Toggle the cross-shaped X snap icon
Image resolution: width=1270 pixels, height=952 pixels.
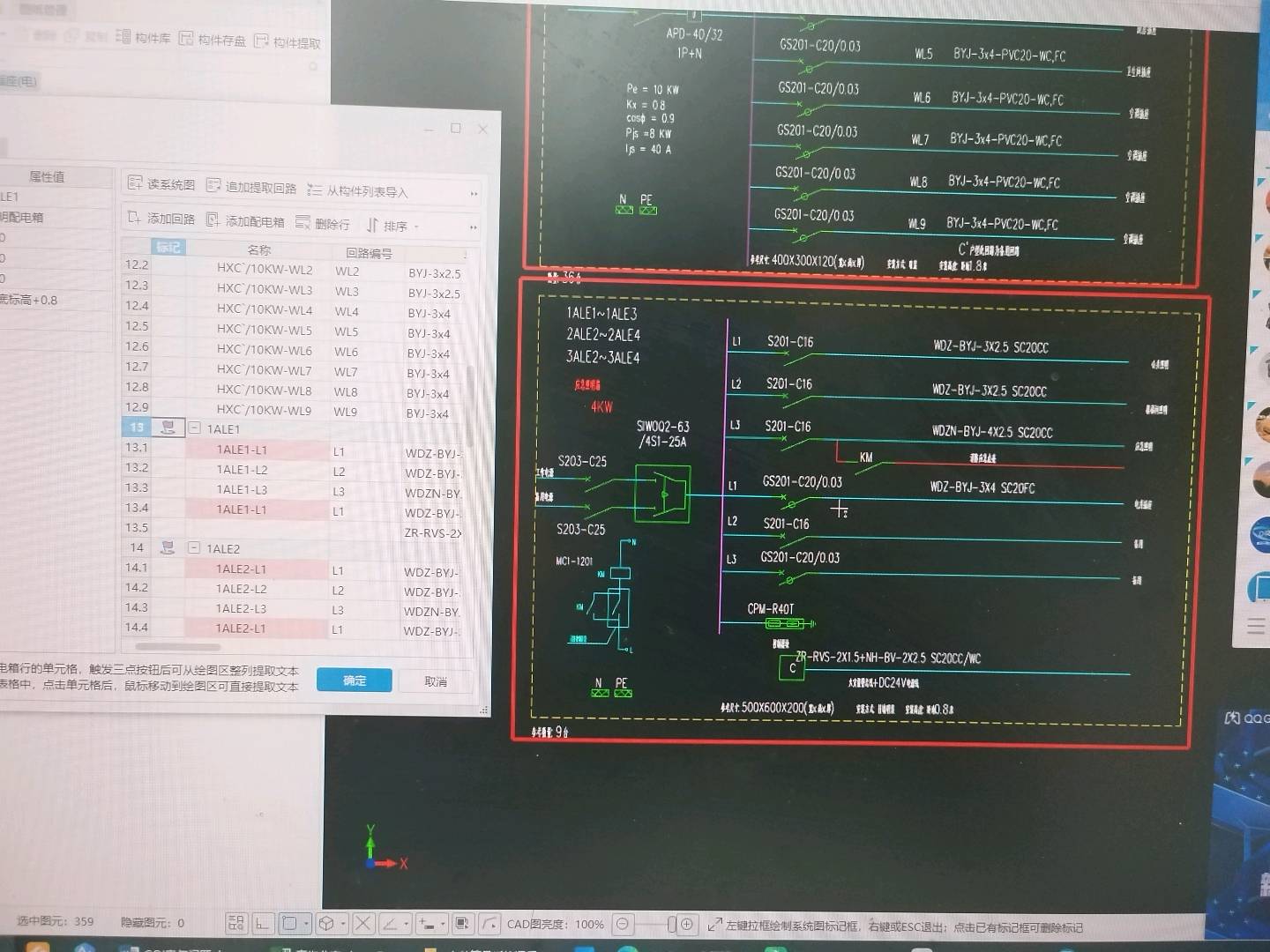(363, 924)
